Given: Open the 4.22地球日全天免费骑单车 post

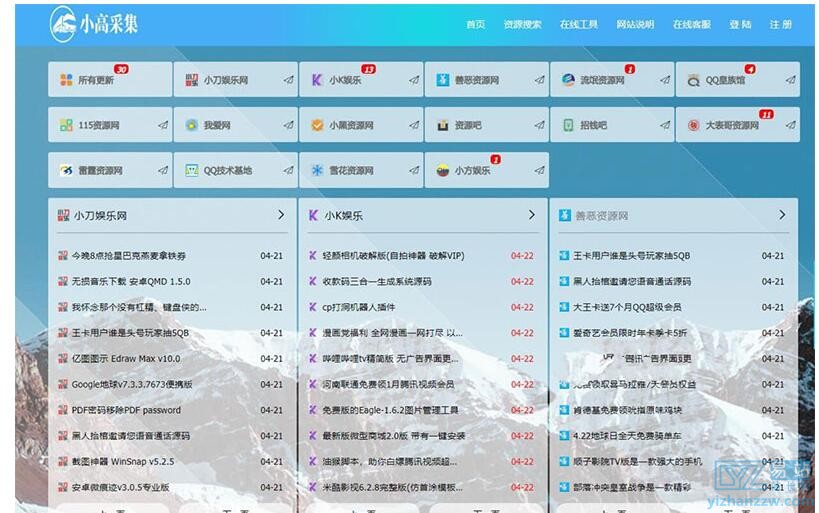Looking at the screenshot, I should (x=627, y=436).
